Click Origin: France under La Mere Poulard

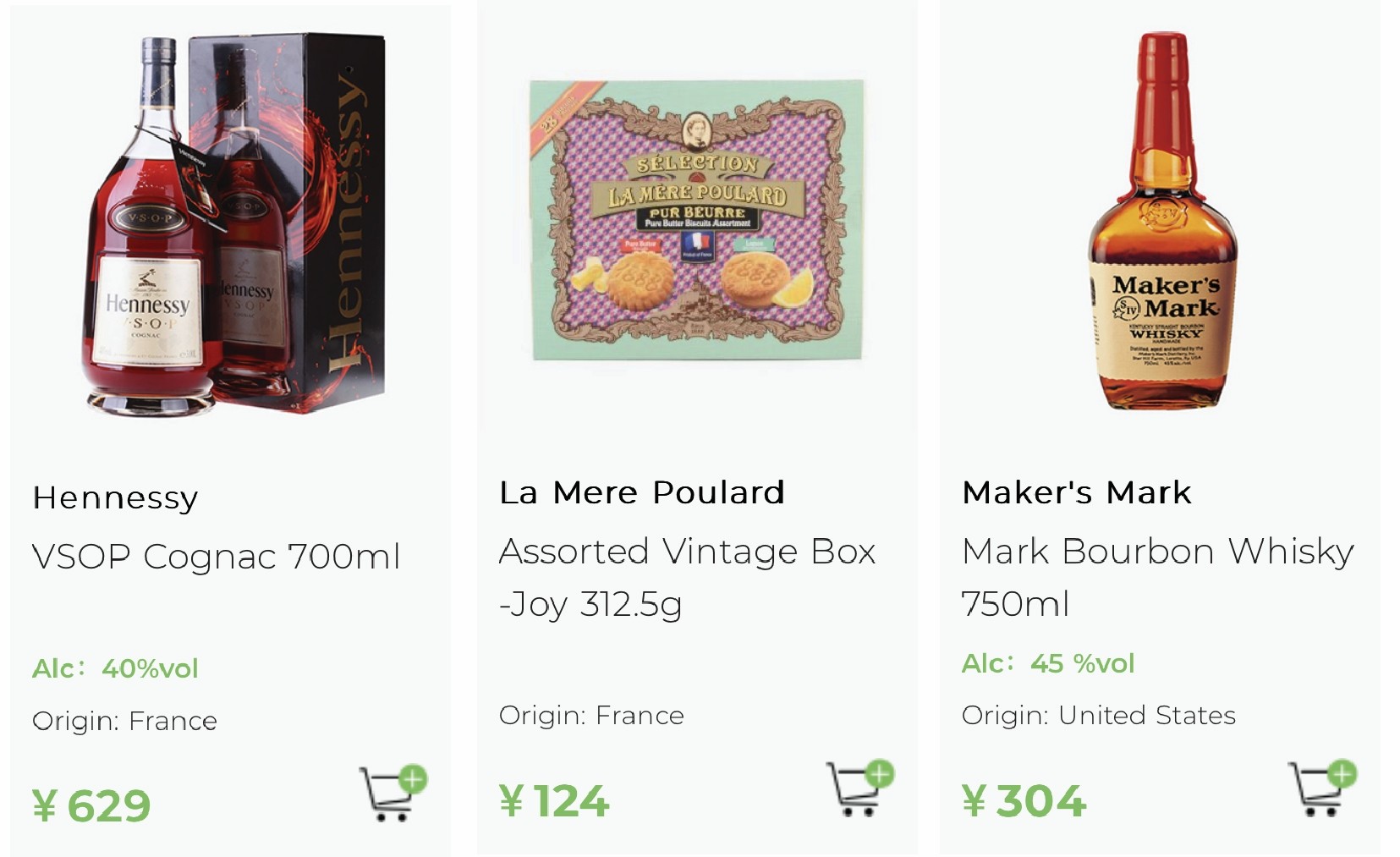tap(591, 716)
